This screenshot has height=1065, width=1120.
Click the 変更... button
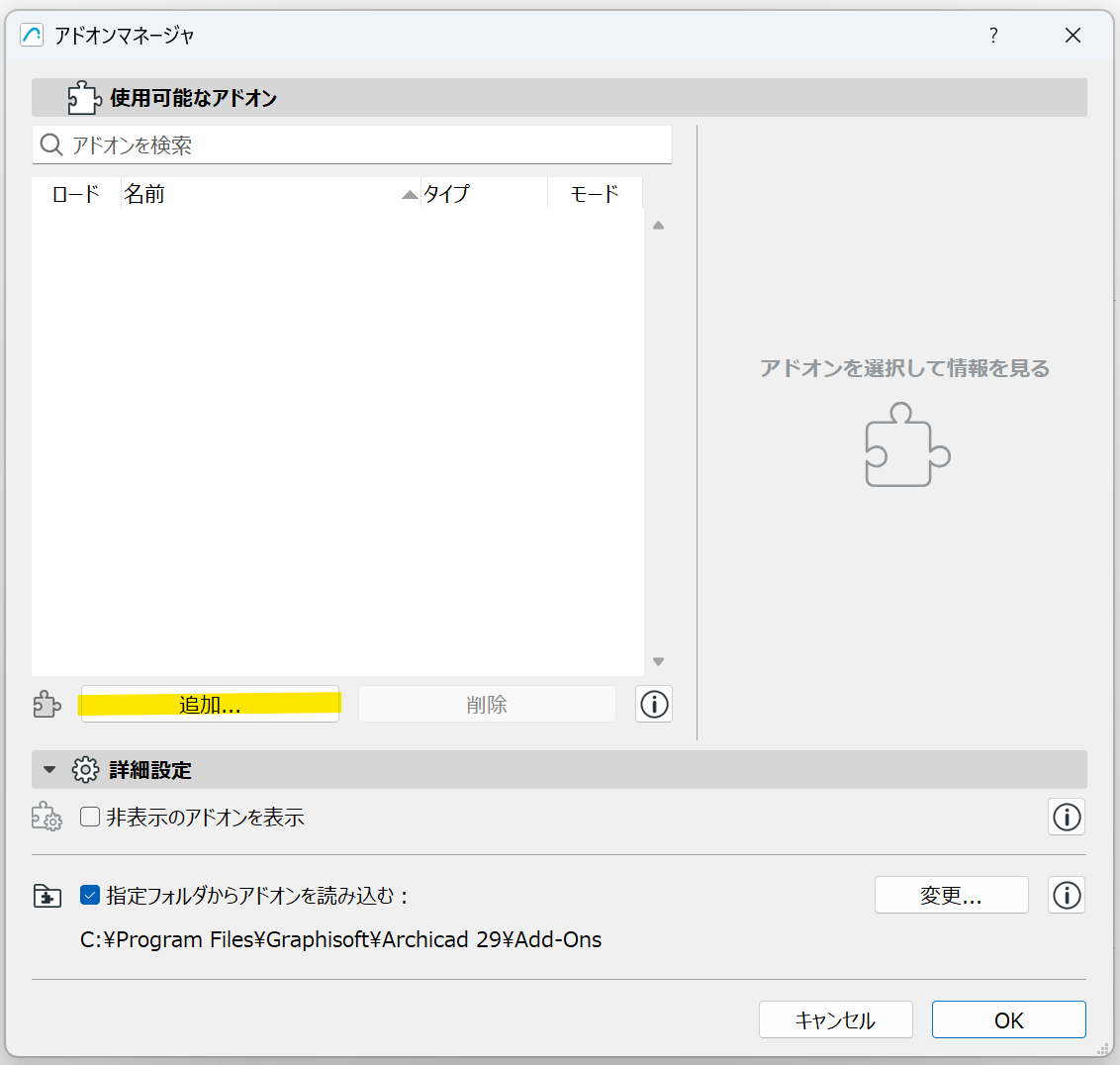[951, 896]
